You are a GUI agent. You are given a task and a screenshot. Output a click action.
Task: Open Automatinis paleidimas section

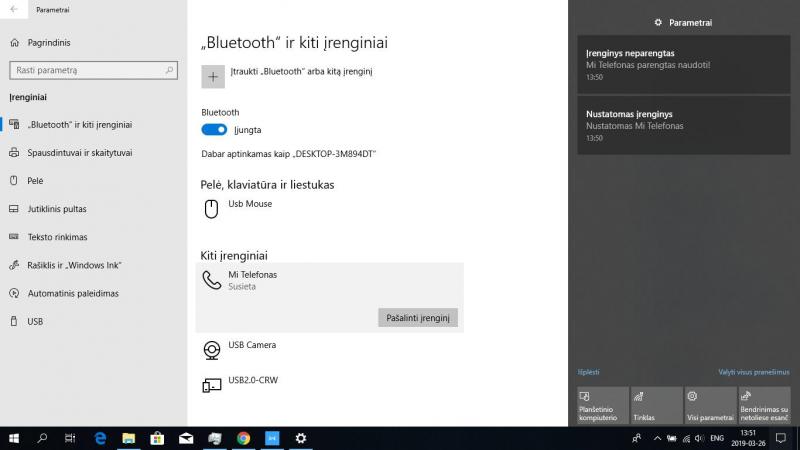(93, 293)
